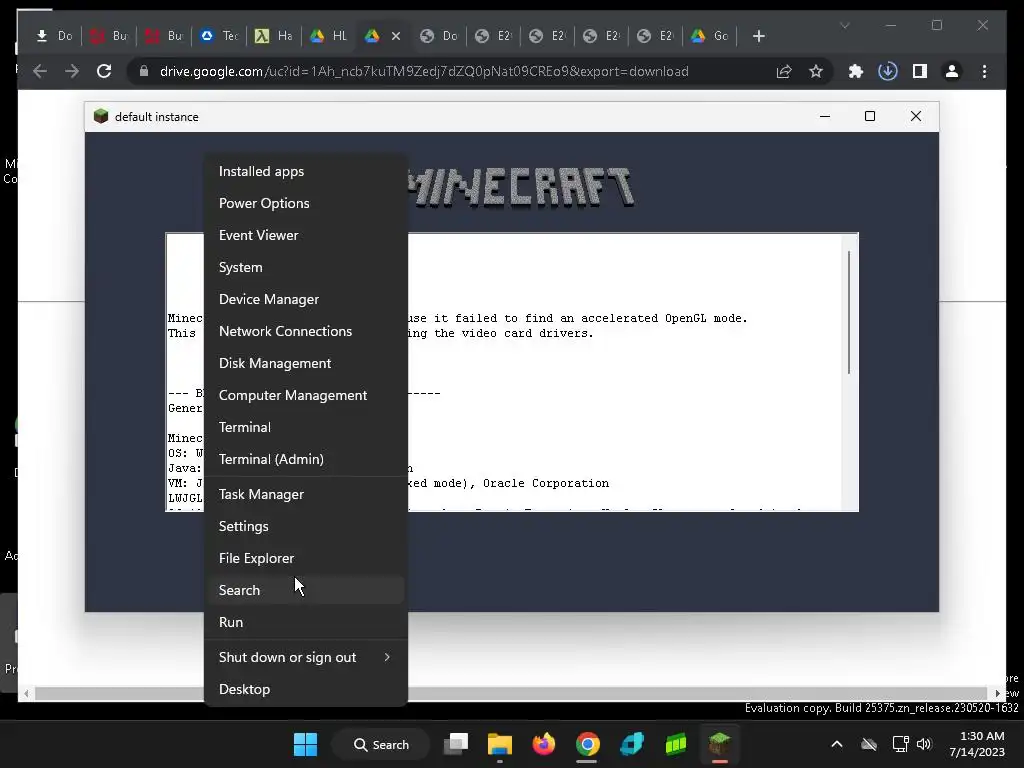
Task: Open a new Chrome tab
Action: click(x=758, y=36)
